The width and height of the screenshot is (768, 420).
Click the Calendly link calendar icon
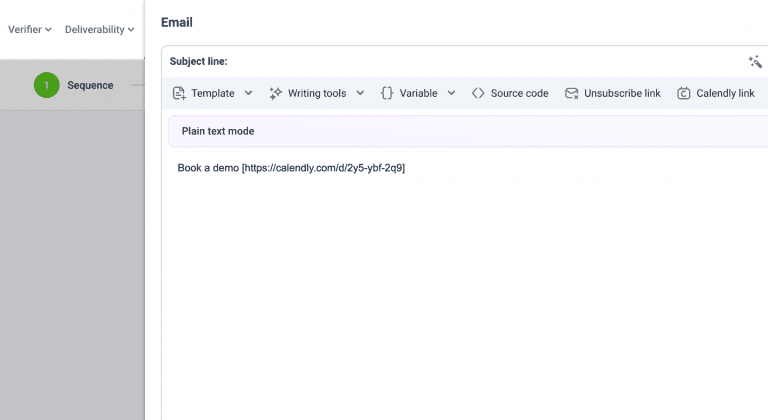click(684, 93)
